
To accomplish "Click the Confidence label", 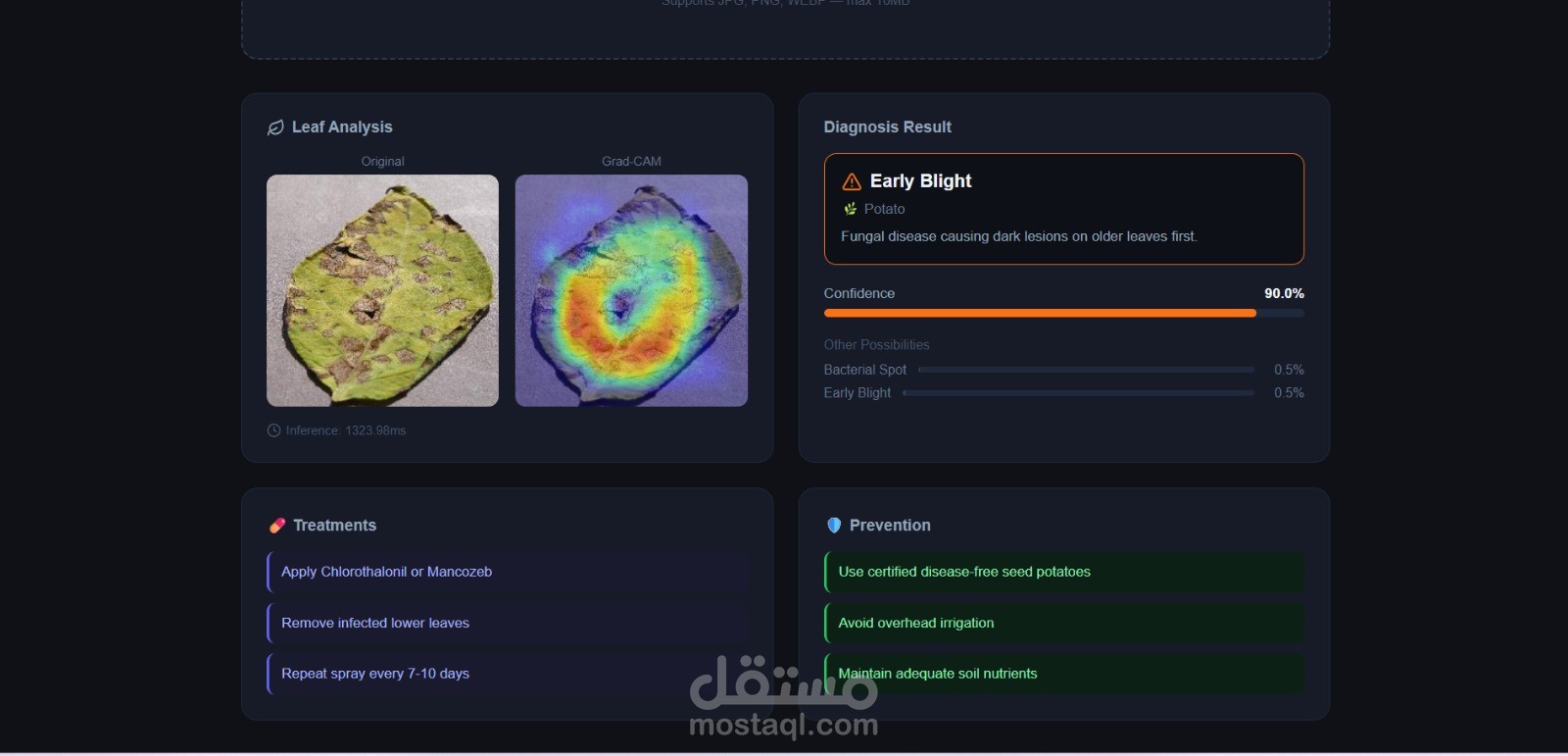I will coord(858,293).
